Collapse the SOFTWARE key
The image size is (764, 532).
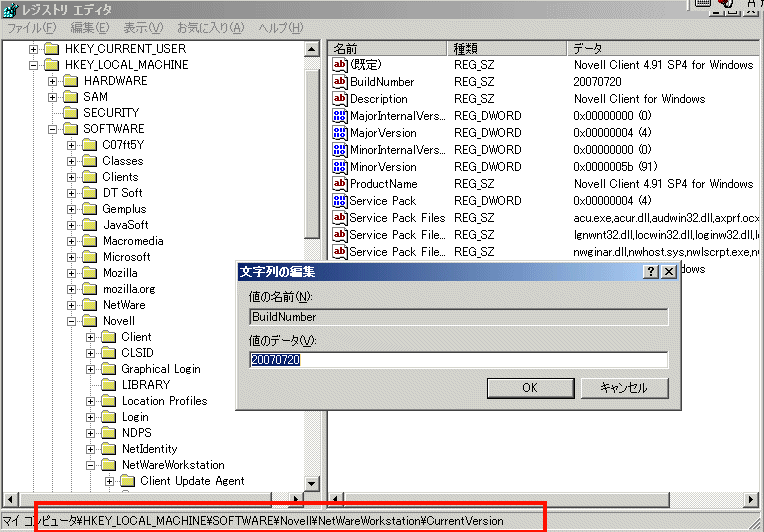(52, 129)
